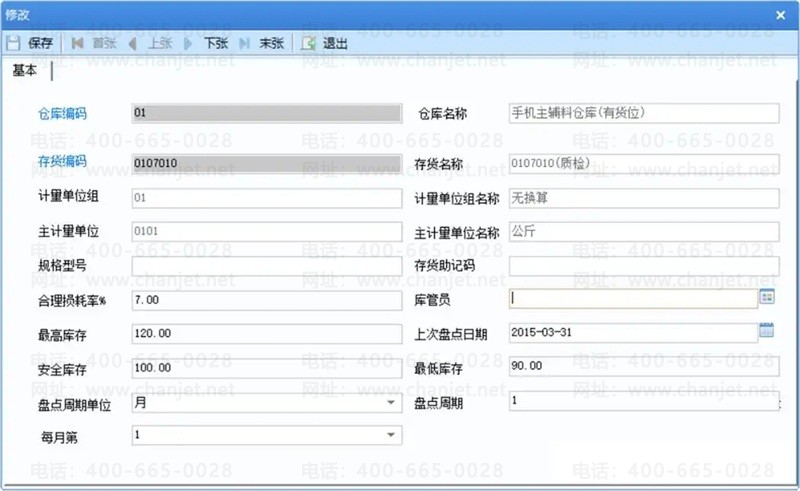Click the 下张 toolbar label
Image resolution: width=800 pixels, height=491 pixels.
[216, 43]
